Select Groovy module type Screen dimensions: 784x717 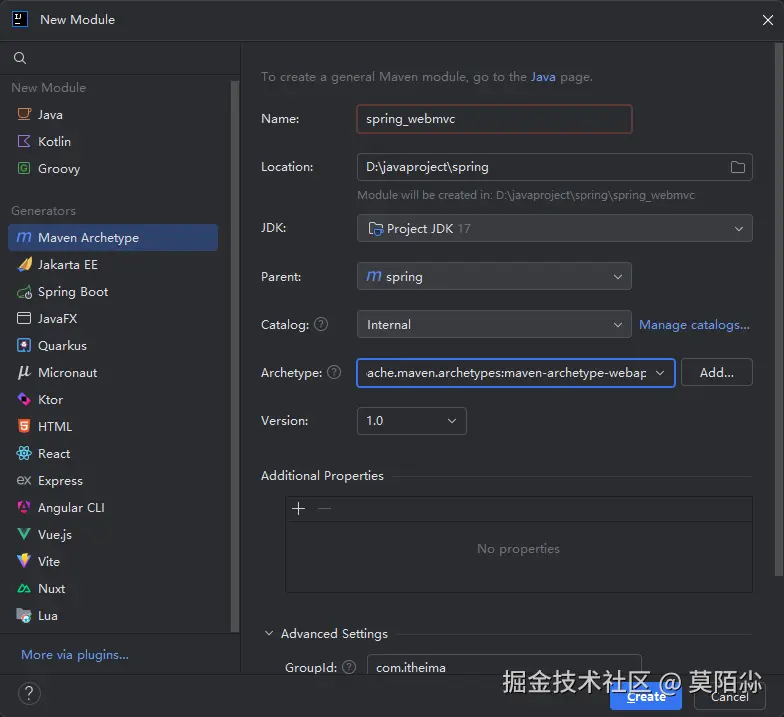coord(113,168)
